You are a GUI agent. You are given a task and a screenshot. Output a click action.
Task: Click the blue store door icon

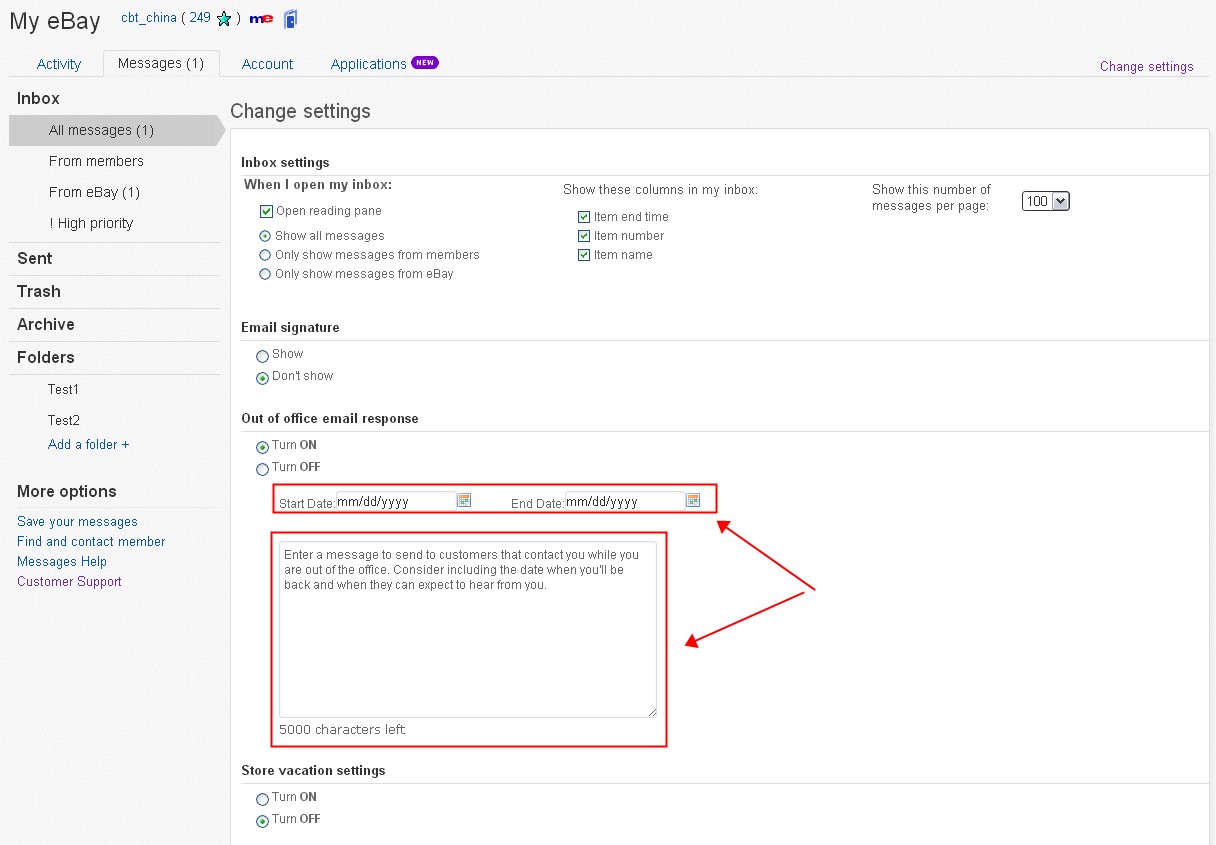tap(290, 18)
